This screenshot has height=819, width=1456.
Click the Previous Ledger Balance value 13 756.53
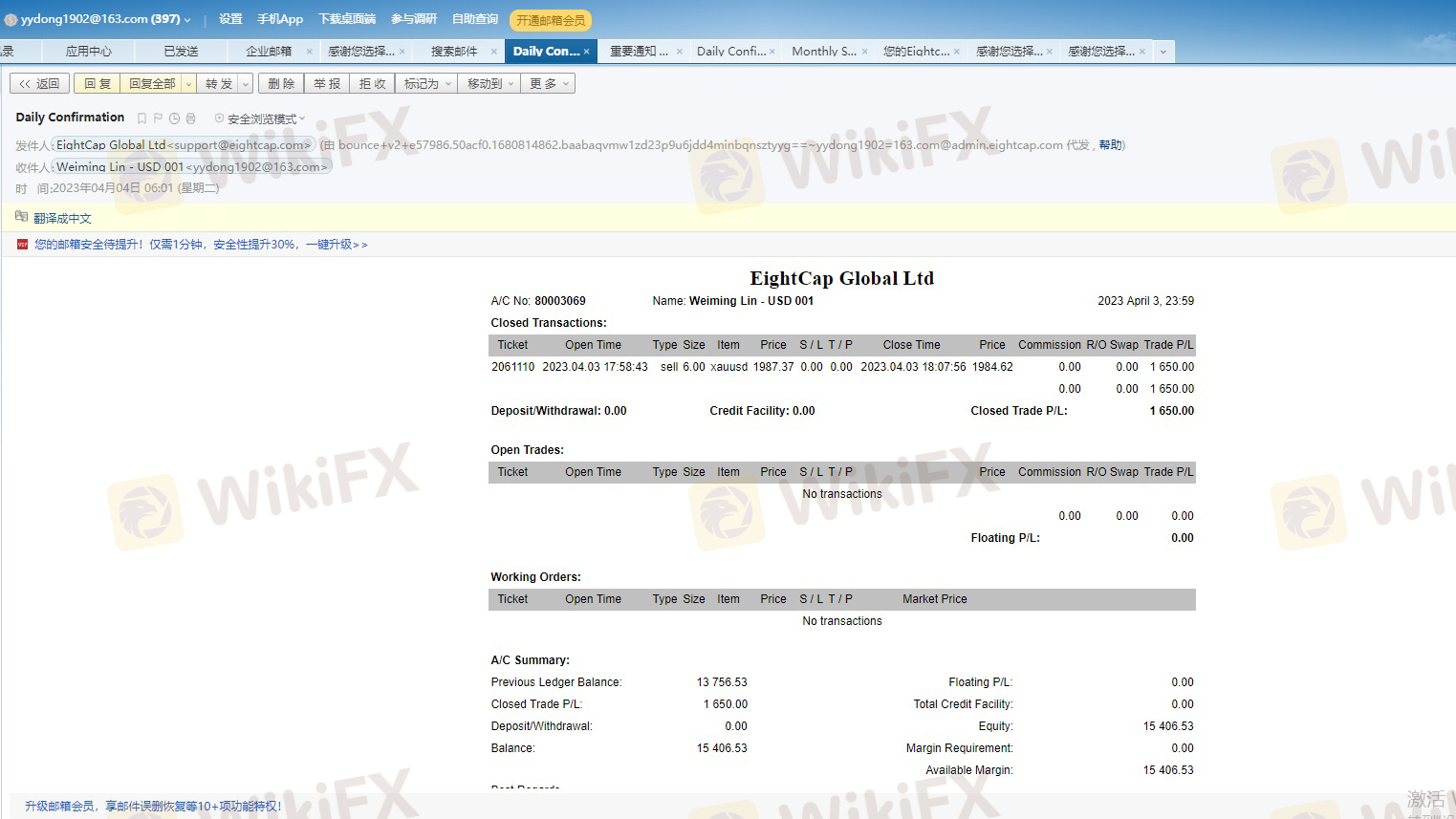(722, 682)
